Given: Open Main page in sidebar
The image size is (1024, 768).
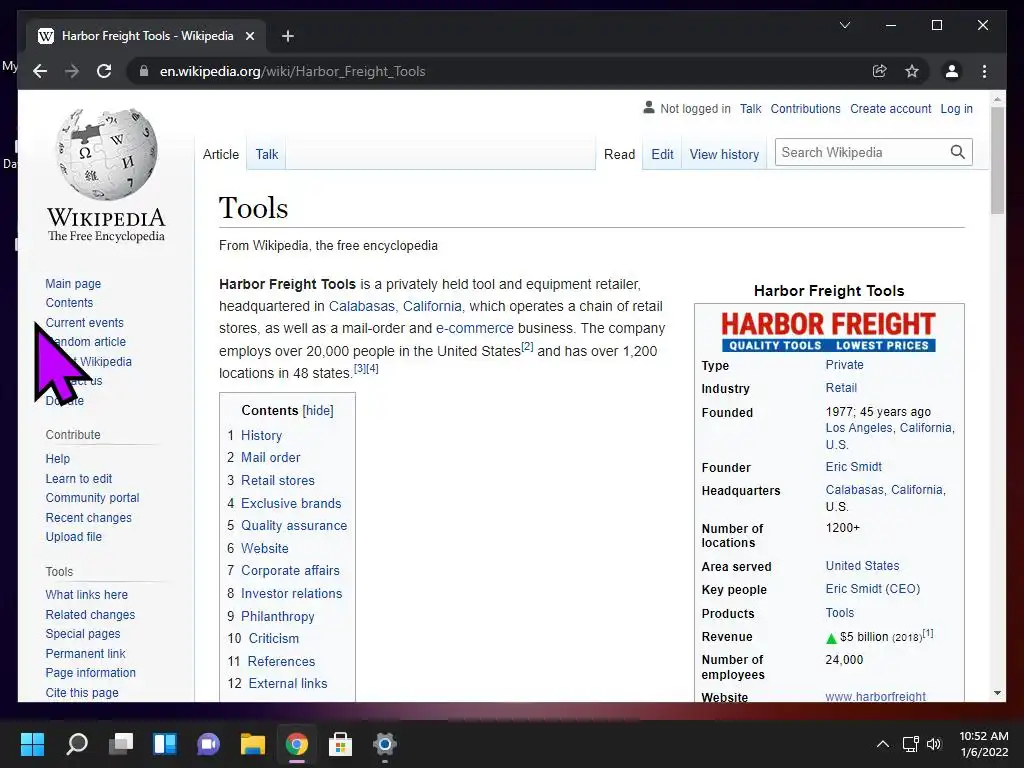Looking at the screenshot, I should 73,283.
